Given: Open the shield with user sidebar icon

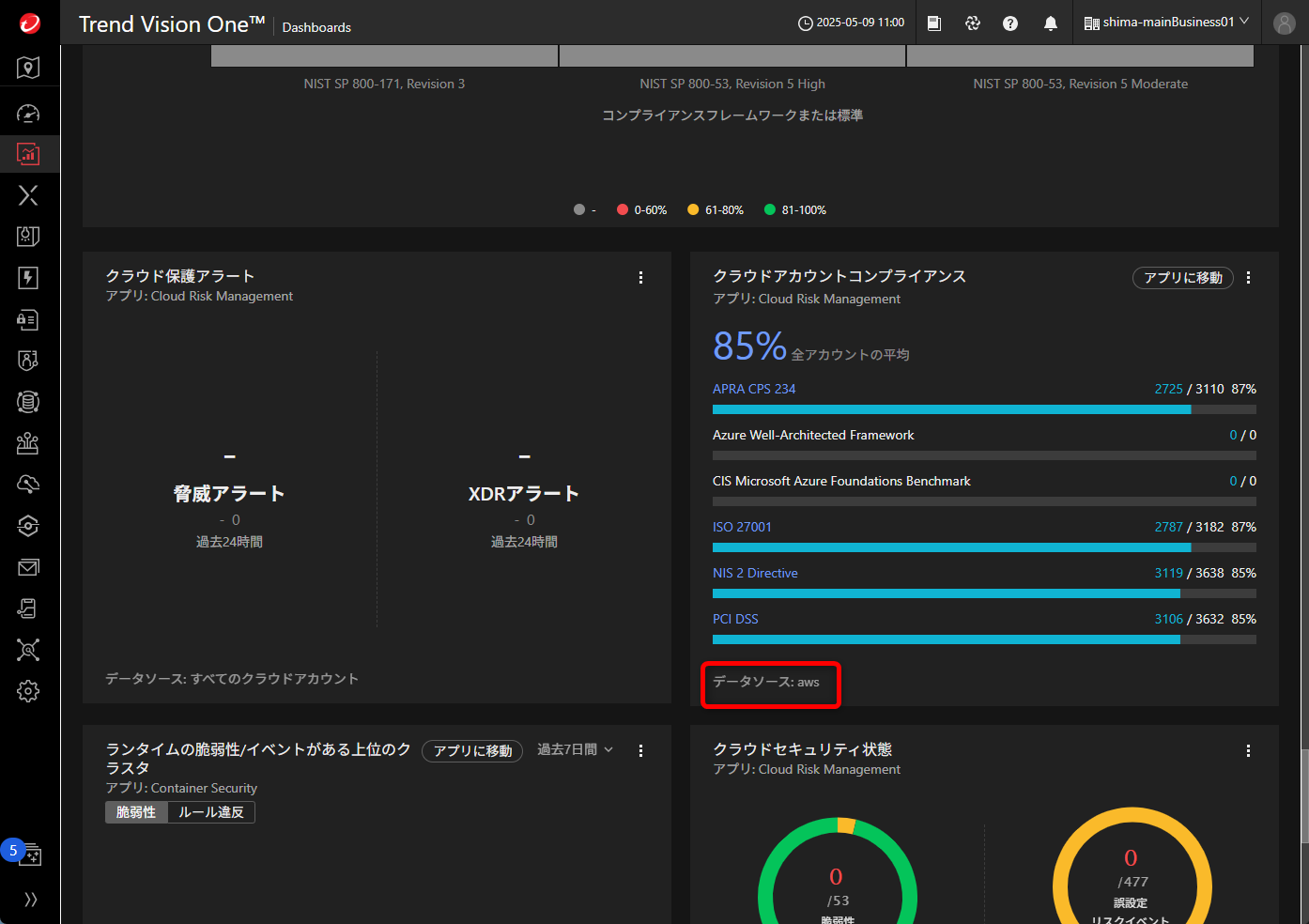Looking at the screenshot, I should [x=28, y=361].
